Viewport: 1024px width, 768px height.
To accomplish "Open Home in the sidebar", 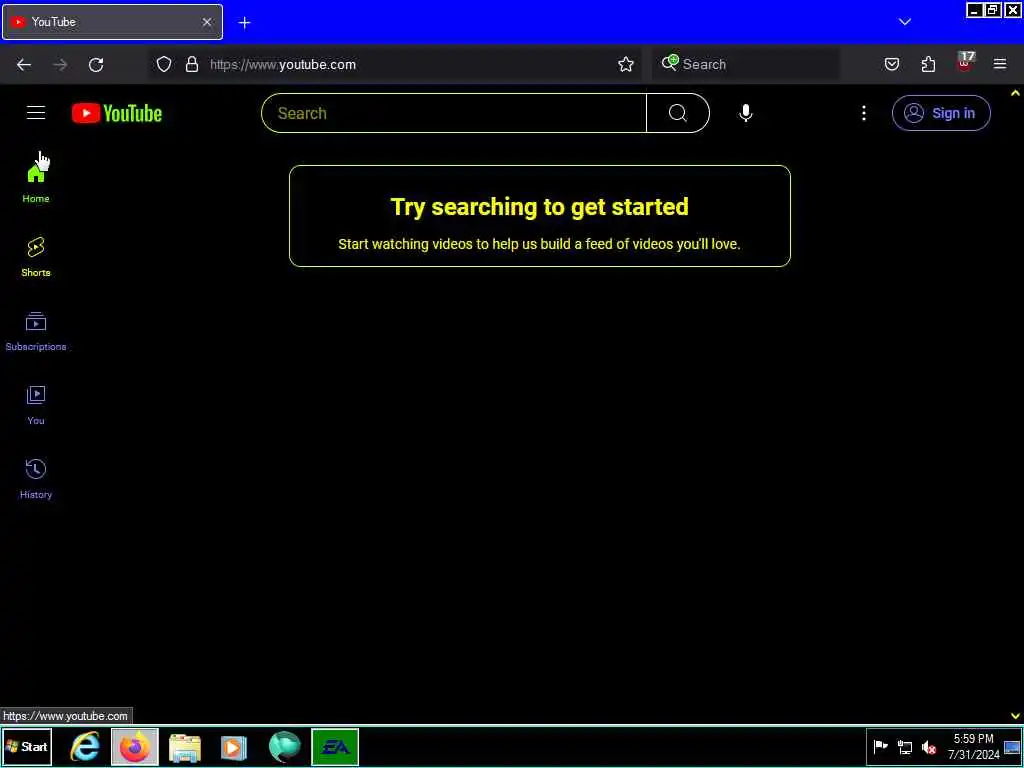I will [x=36, y=184].
